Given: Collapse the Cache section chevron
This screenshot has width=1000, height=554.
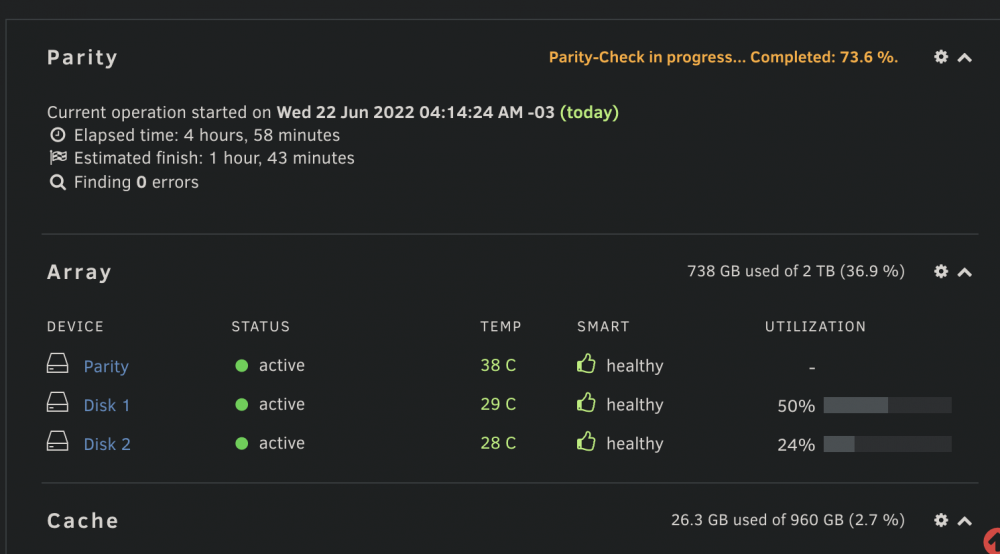Looking at the screenshot, I should pyautogui.click(x=965, y=521).
